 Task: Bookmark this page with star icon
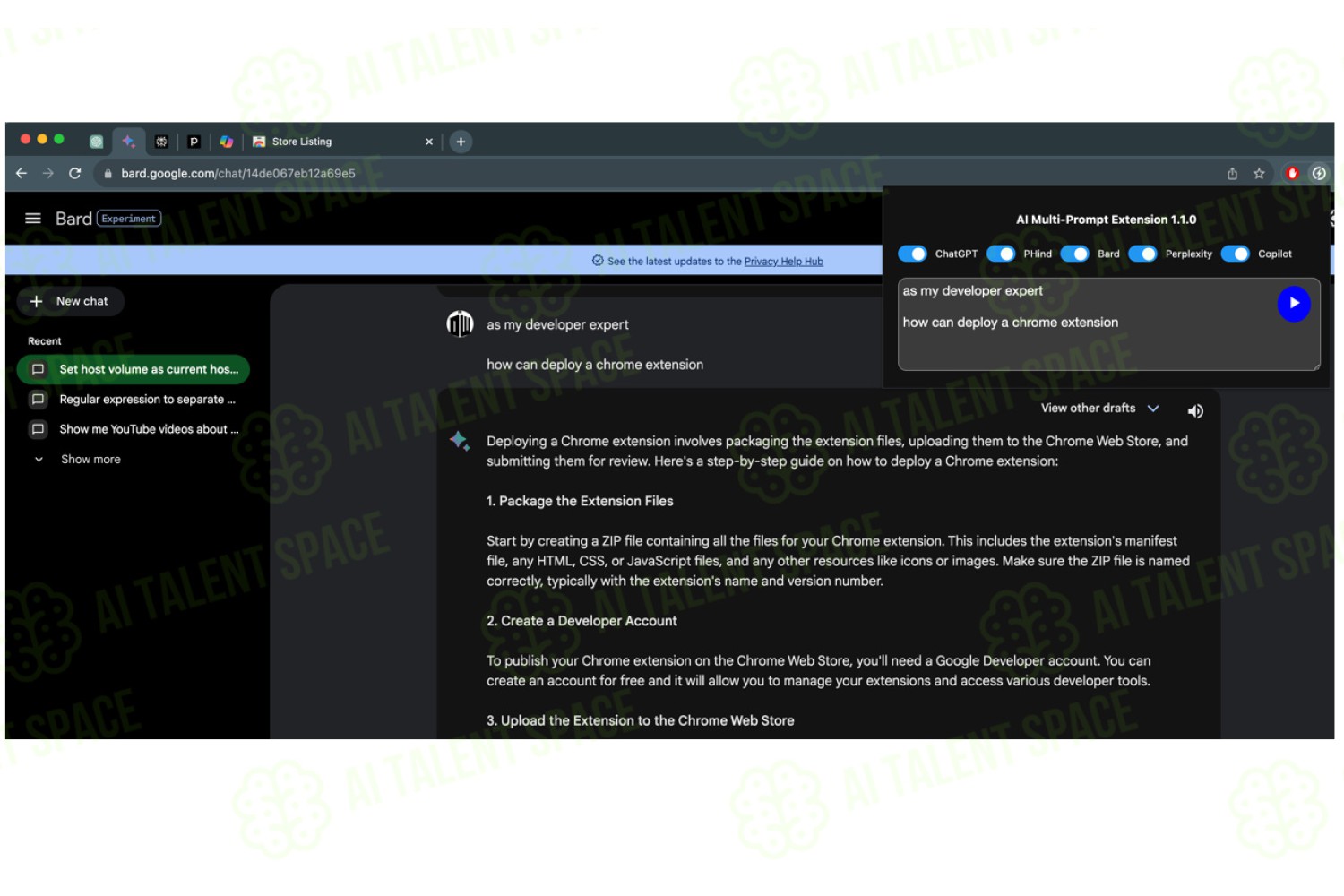point(1259,174)
